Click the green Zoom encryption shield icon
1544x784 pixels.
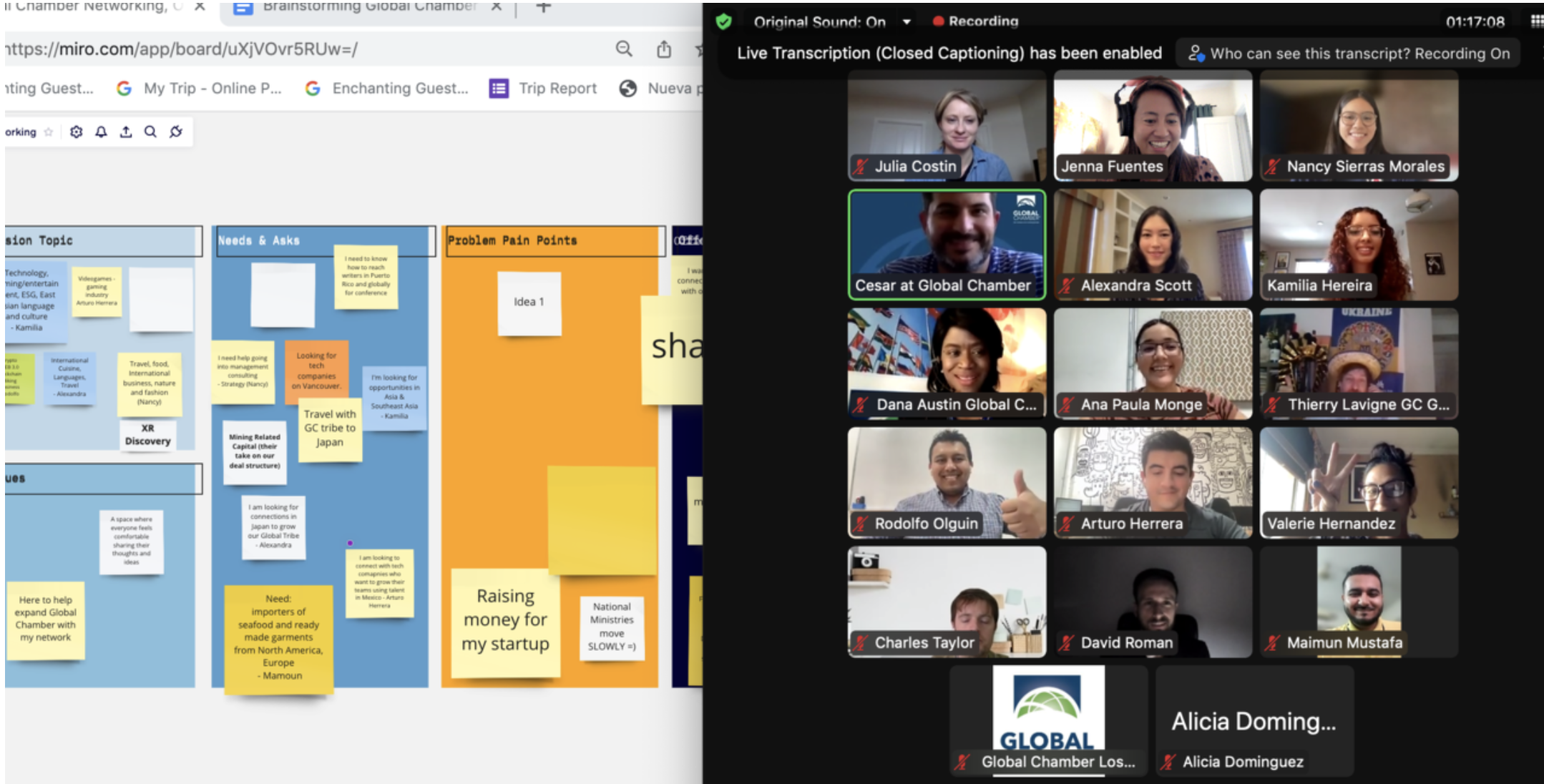pyautogui.click(x=723, y=21)
